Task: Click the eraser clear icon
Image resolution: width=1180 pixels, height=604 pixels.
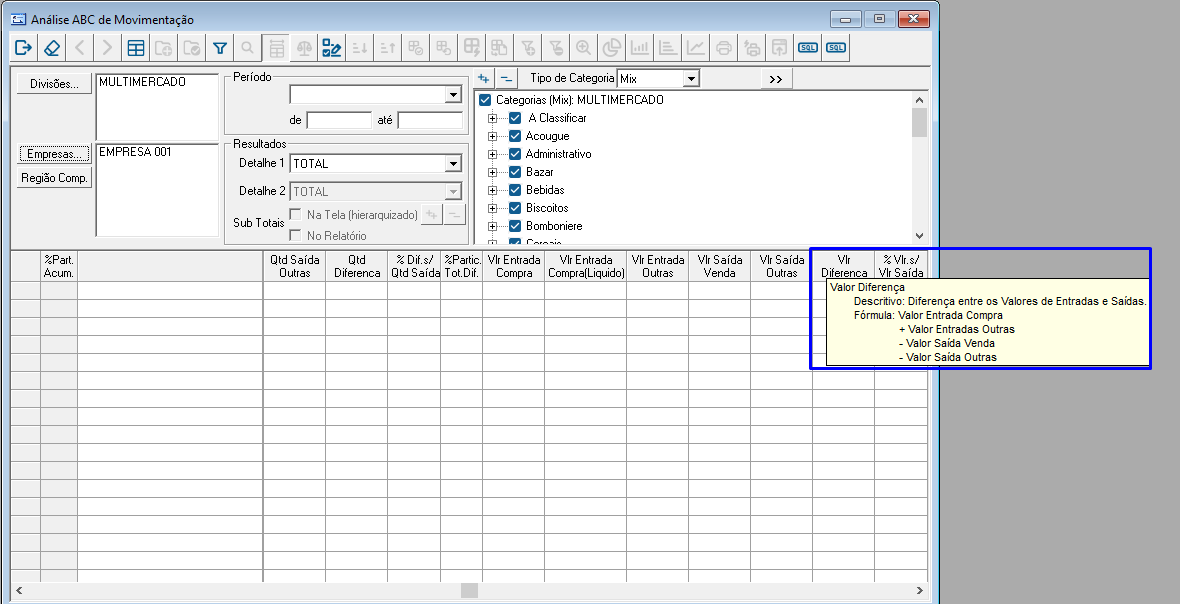Action: (x=52, y=47)
